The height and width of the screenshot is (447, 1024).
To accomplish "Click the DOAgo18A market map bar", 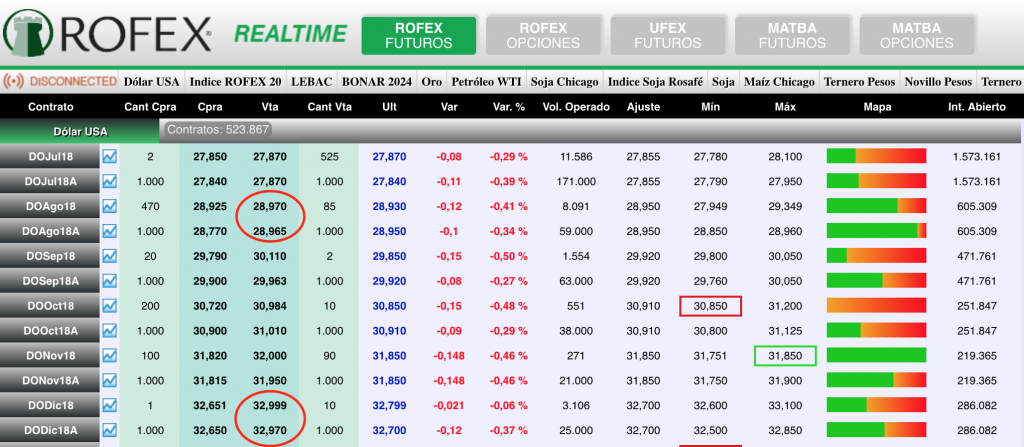I will click(876, 231).
